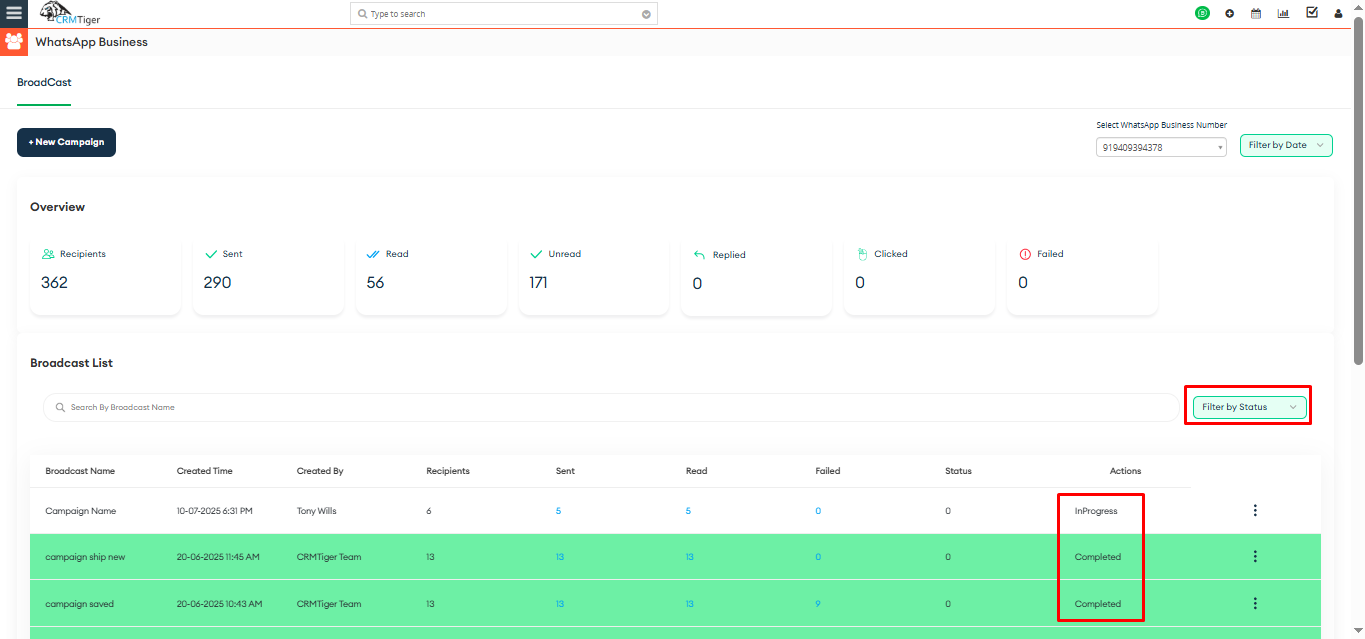
Task: Select the 'campaign ship new' broadcast name
Action: 85,557
